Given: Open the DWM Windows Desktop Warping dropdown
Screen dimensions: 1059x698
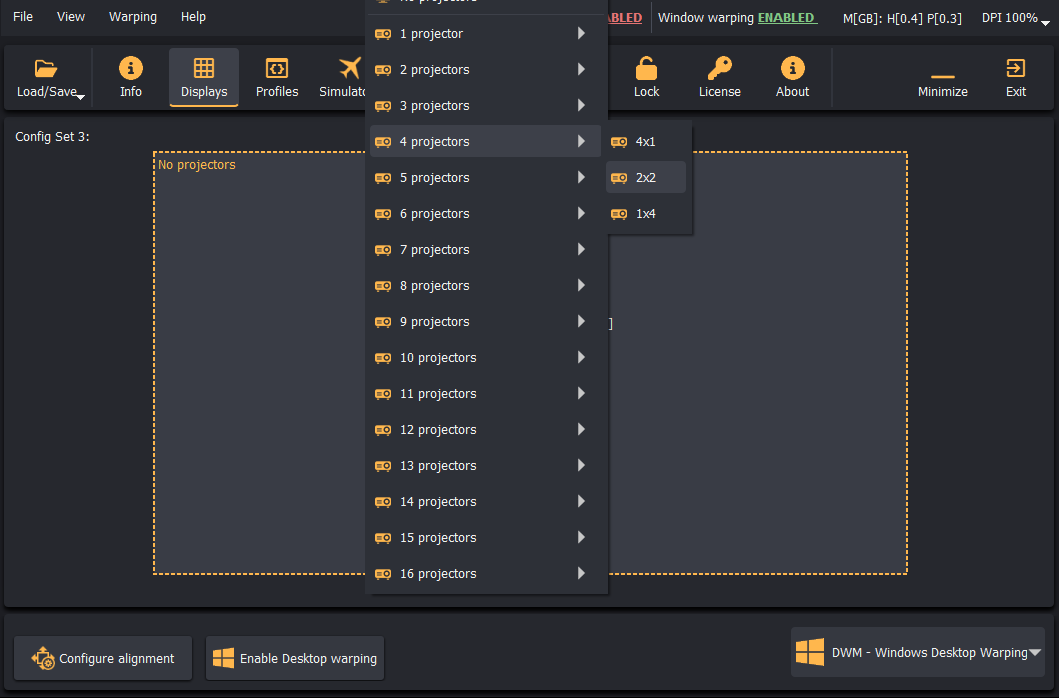Looking at the screenshot, I should pos(918,653).
